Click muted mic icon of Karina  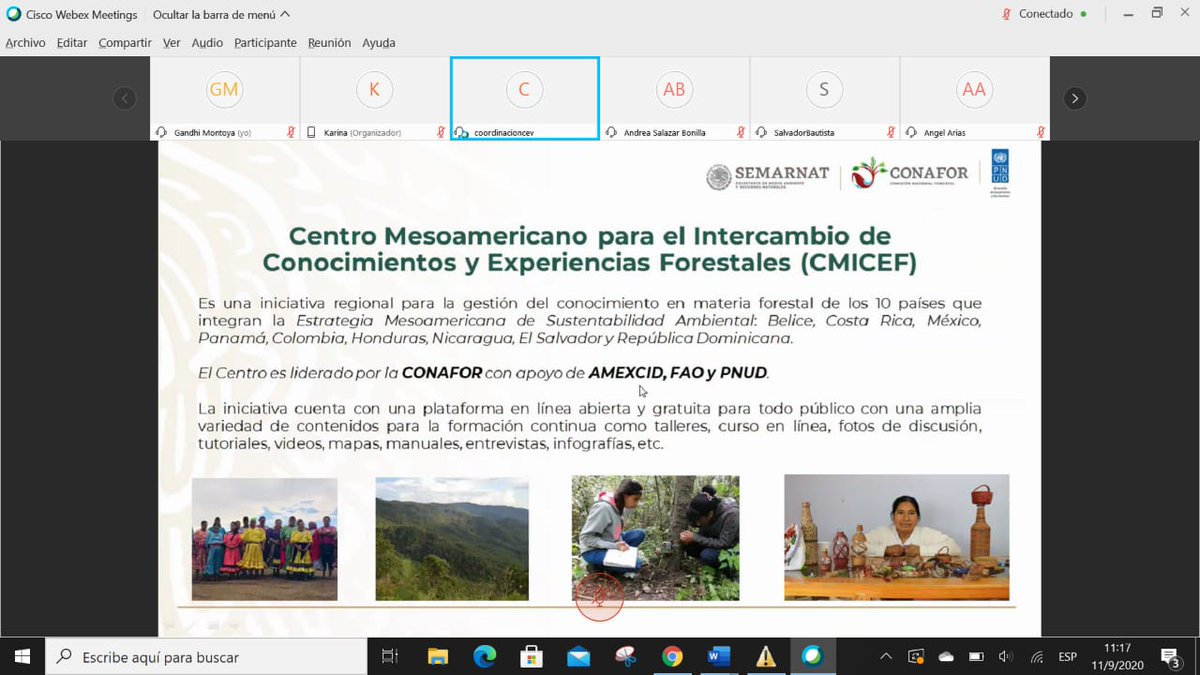[441, 132]
